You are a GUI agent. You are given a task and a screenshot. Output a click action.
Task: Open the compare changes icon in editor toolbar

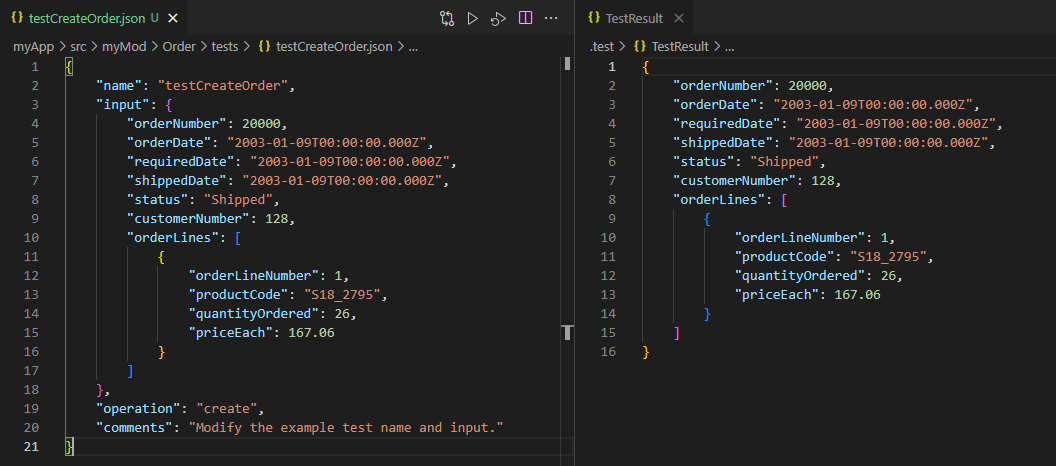click(447, 19)
